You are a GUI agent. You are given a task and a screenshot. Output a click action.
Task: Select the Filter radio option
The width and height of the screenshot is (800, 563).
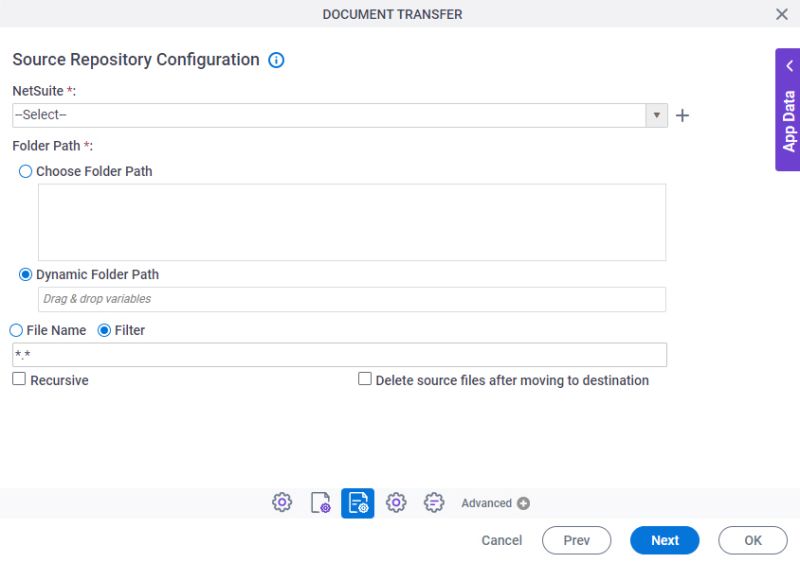[x=104, y=330]
